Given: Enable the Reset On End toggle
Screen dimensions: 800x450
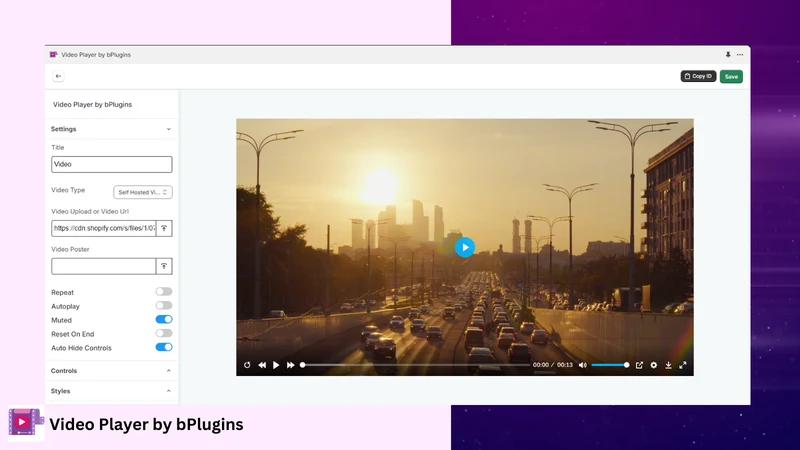Looking at the screenshot, I should tap(164, 333).
